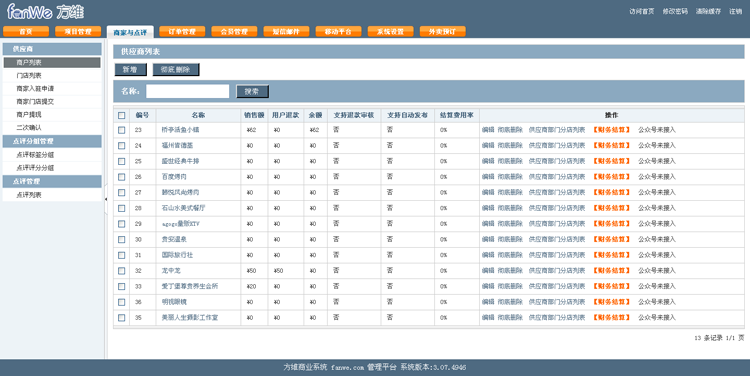Viewport: 750px width, 376px height.
Task: Click the fanWe 方维 logo
Action: (x=45, y=11)
